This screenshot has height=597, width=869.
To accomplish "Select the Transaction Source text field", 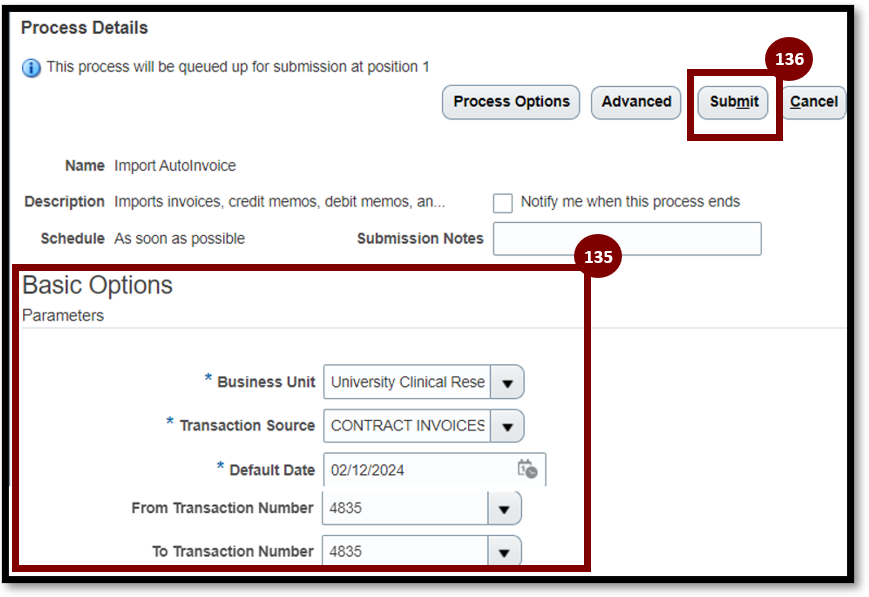I will point(407,426).
